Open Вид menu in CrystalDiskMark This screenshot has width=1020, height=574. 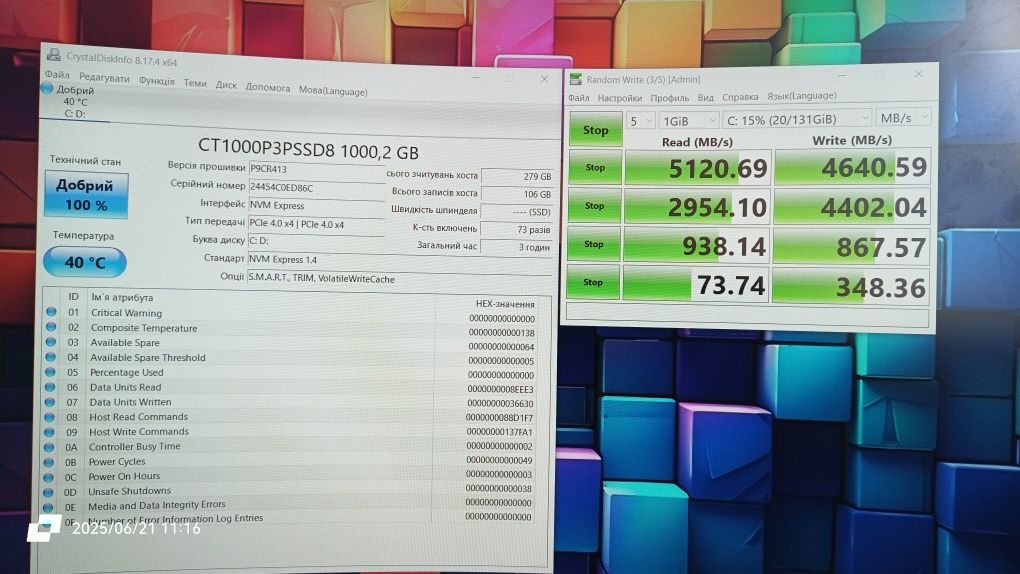click(x=706, y=97)
